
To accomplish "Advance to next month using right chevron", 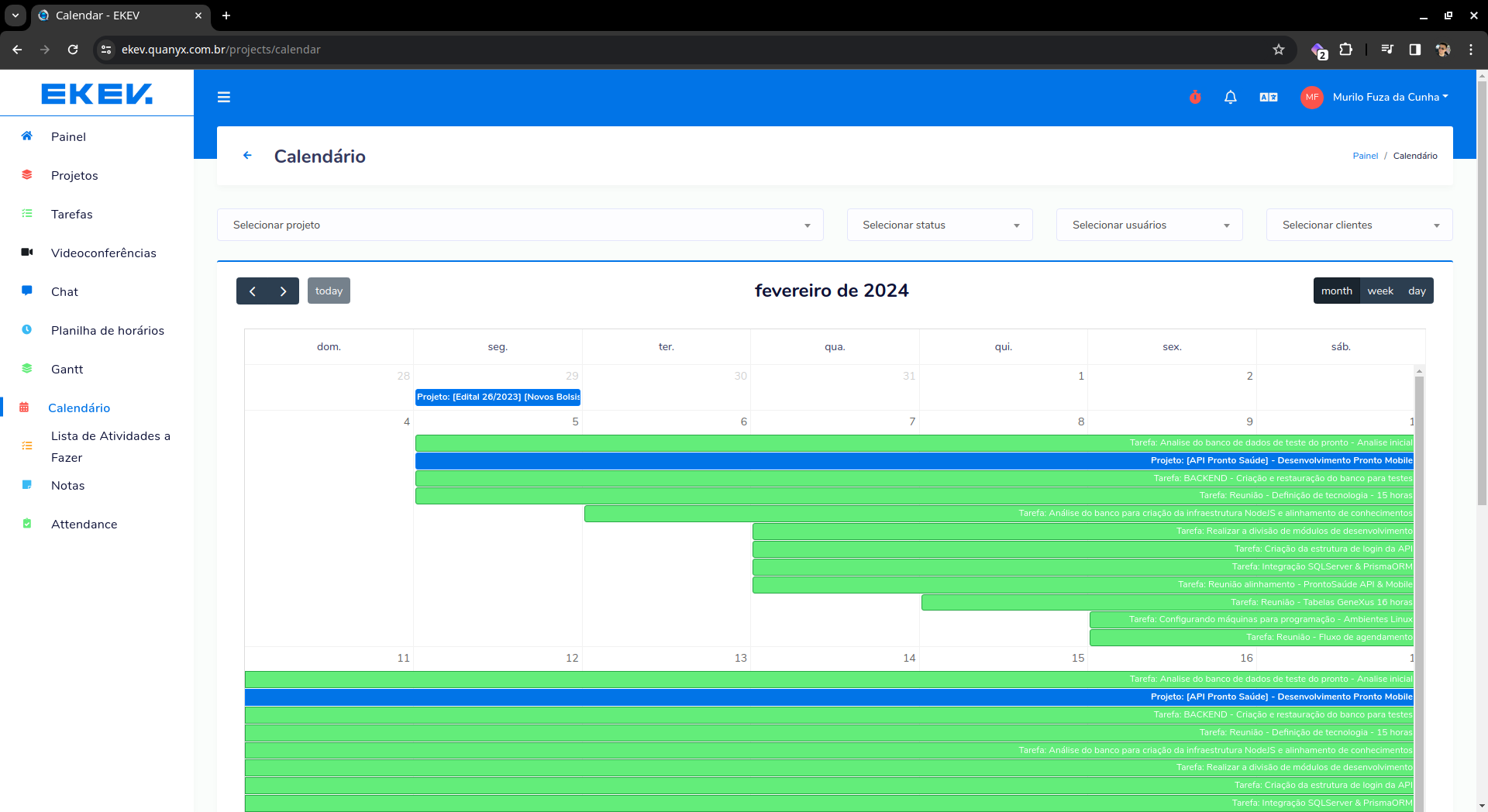I will 283,291.
